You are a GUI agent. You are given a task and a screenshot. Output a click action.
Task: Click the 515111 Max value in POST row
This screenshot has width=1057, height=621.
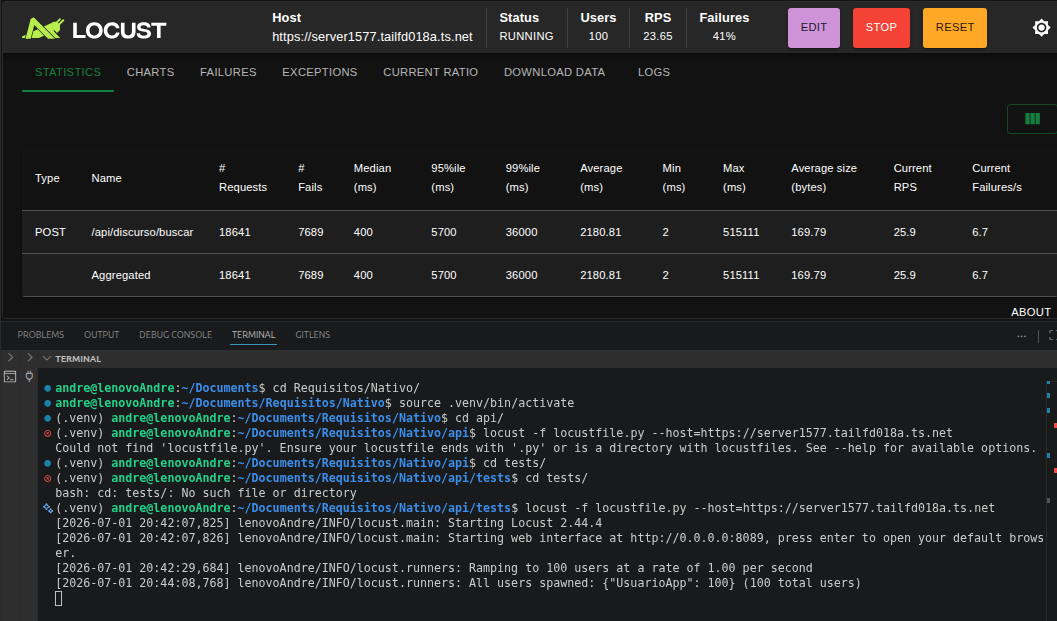click(741, 232)
